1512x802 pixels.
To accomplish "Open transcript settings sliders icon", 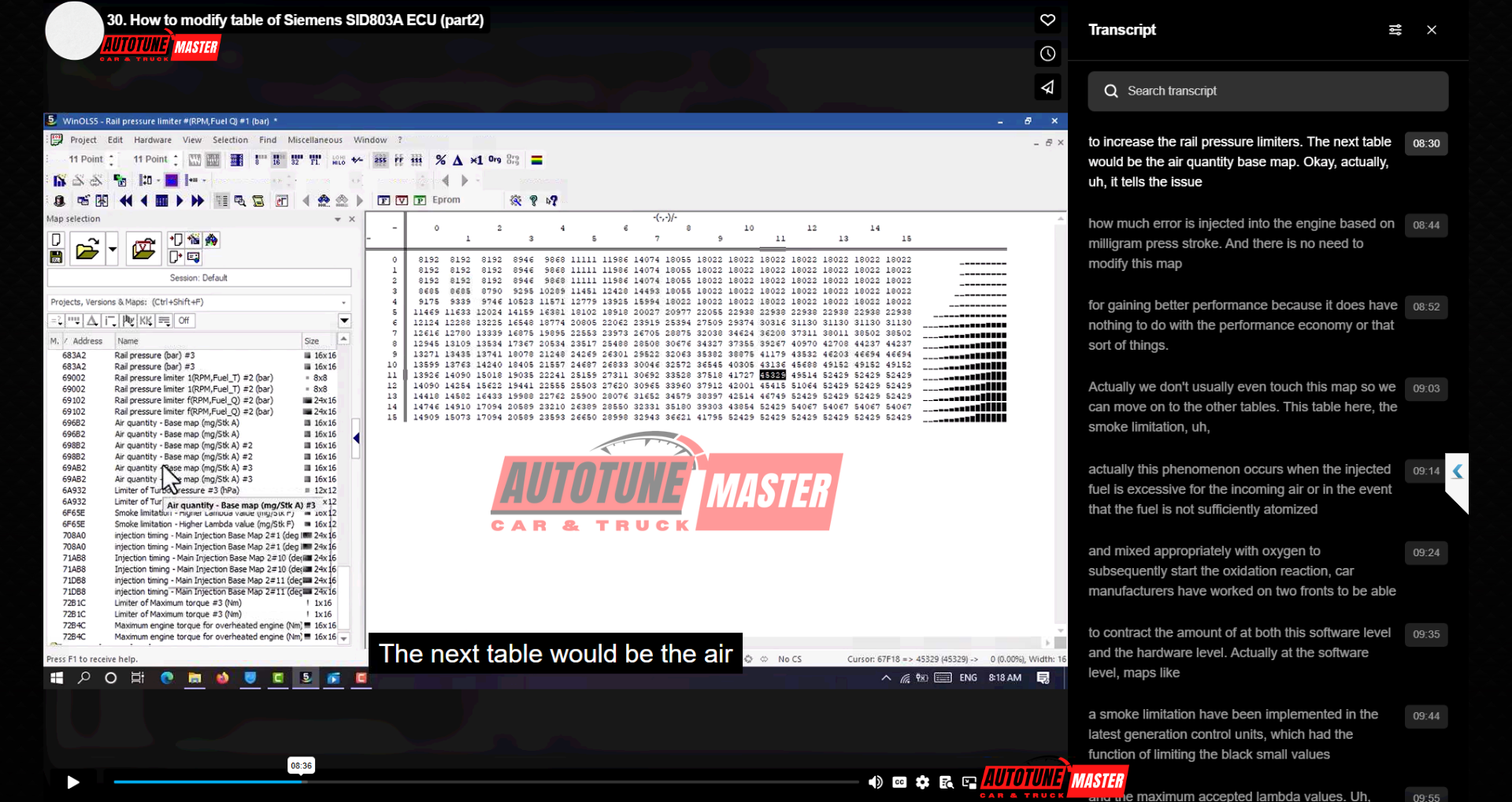I will pos(1395,30).
